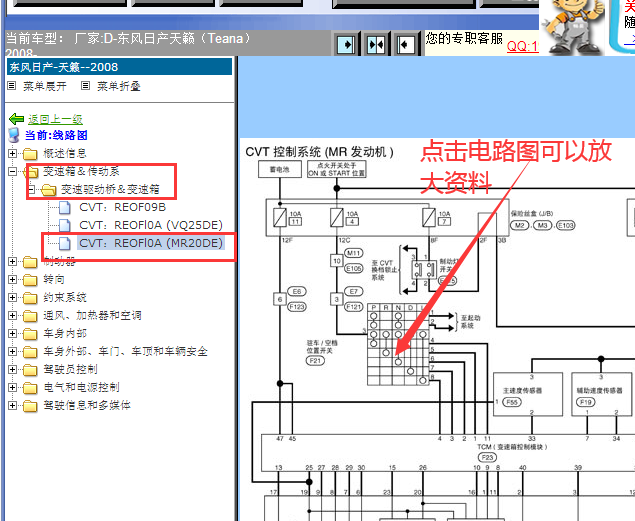Click the folder icon of 驾驶员控制
This screenshot has width=635, height=521.
[x=30, y=370]
